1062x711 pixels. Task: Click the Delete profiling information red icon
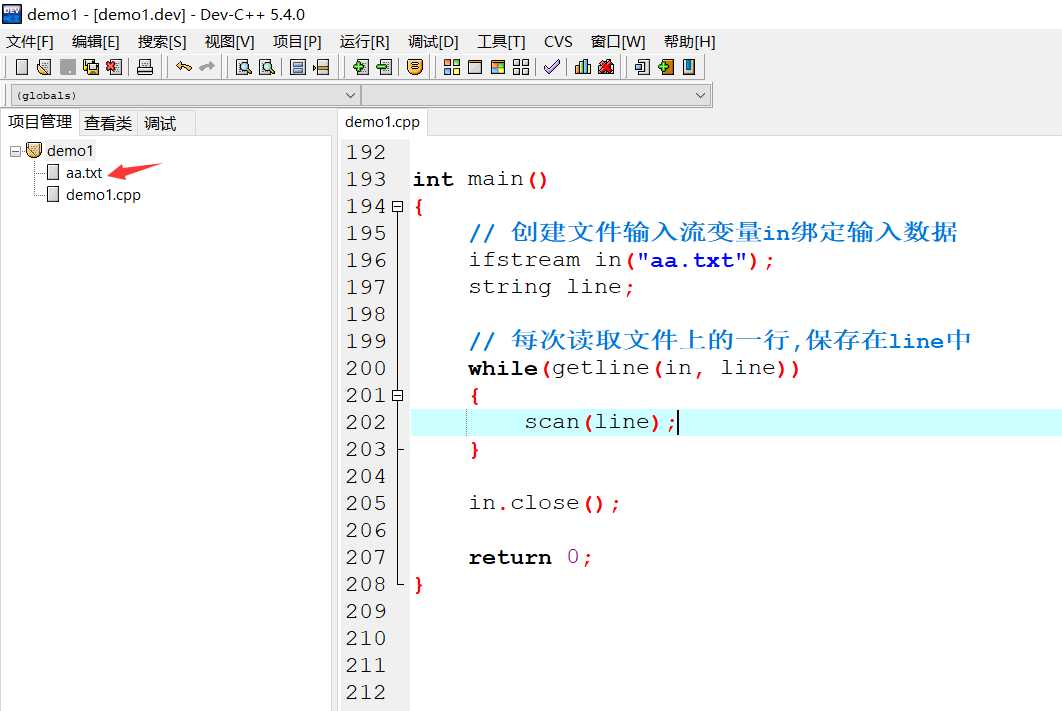point(606,67)
